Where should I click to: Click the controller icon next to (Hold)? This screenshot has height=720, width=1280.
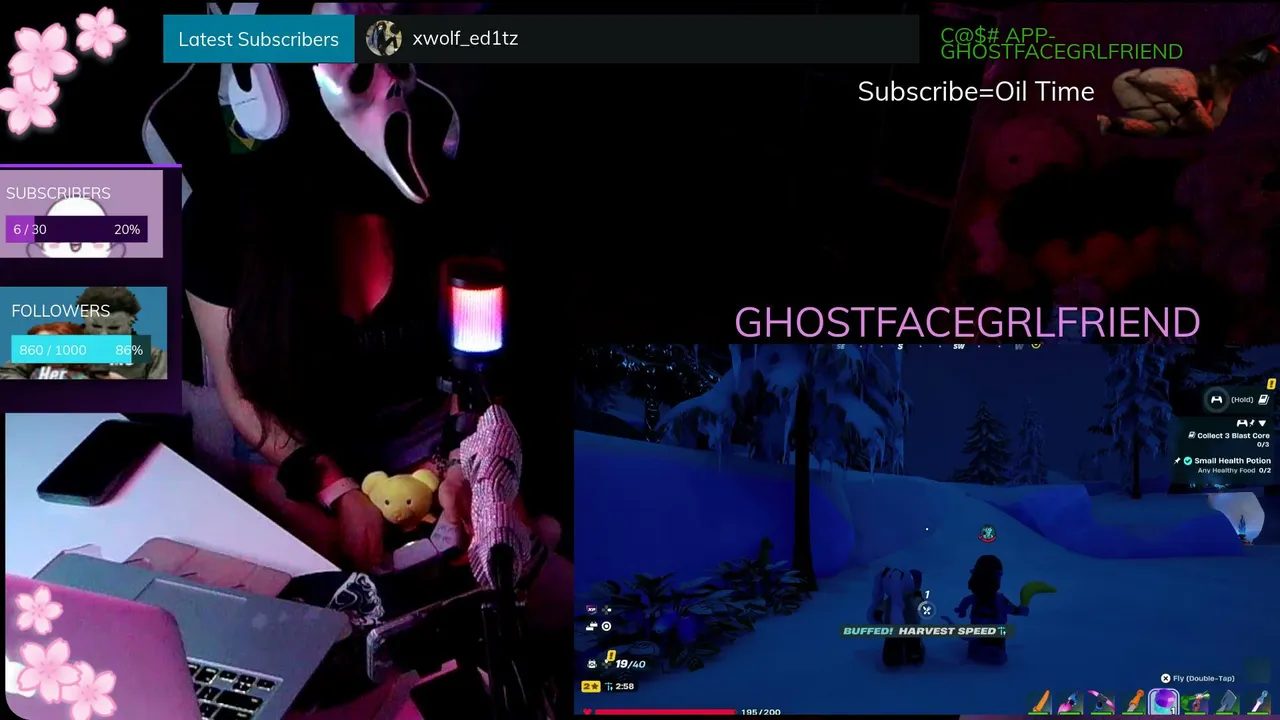pyautogui.click(x=1216, y=400)
